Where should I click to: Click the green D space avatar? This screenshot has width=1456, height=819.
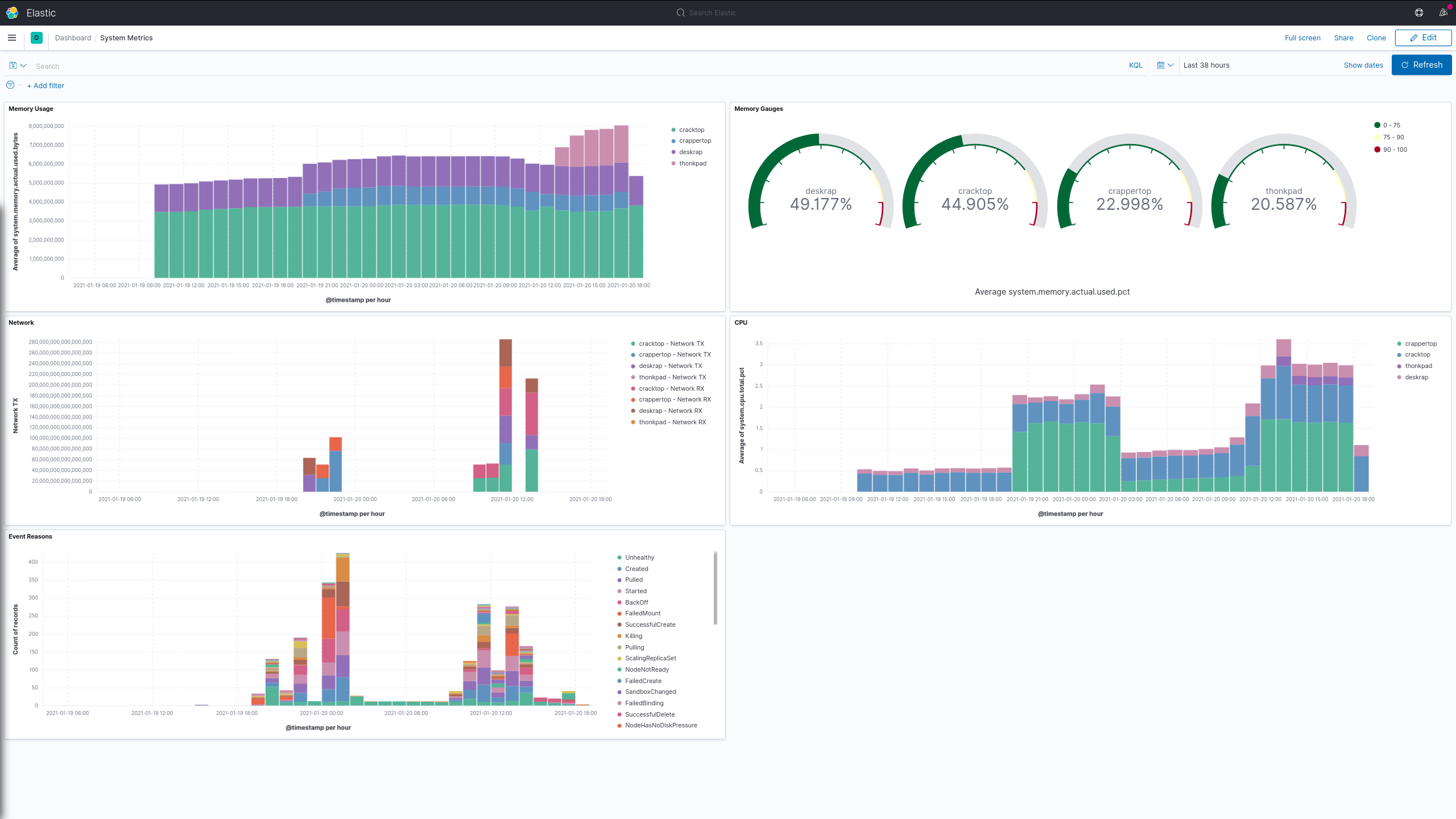[36, 38]
